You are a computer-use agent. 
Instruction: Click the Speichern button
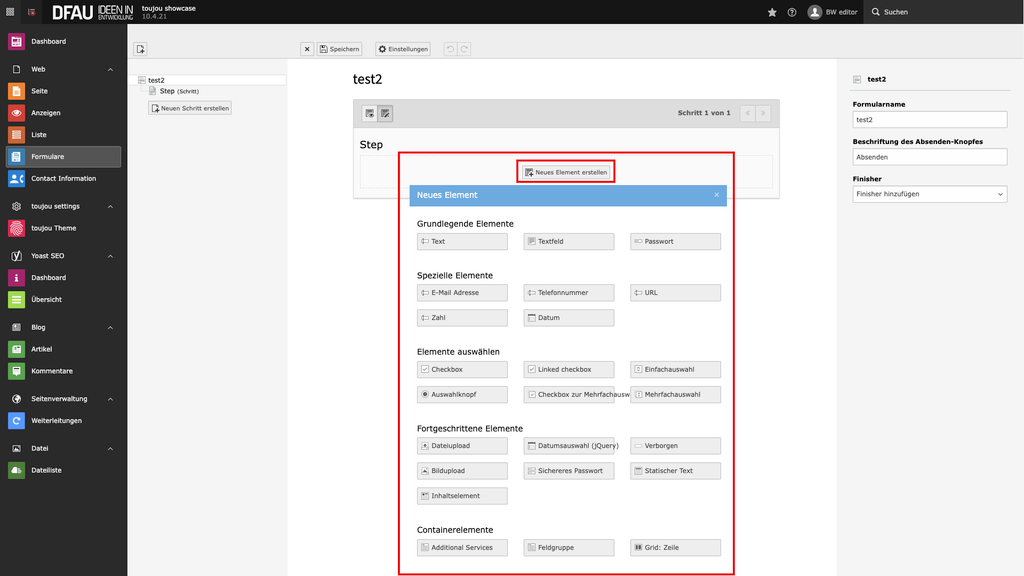pyautogui.click(x=340, y=49)
